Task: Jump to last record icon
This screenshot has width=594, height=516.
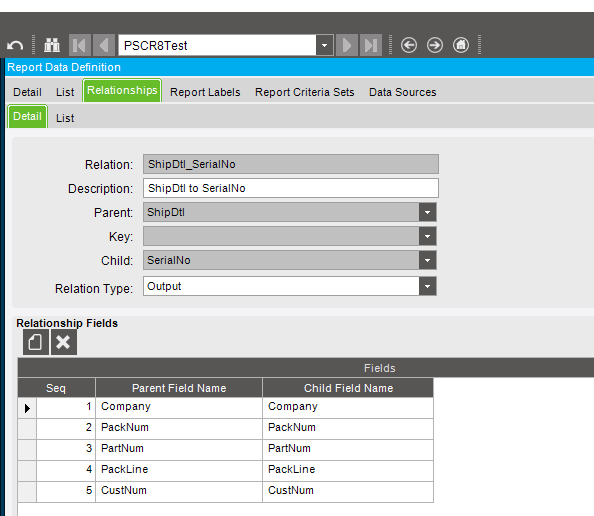Action: pyautogui.click(x=370, y=45)
